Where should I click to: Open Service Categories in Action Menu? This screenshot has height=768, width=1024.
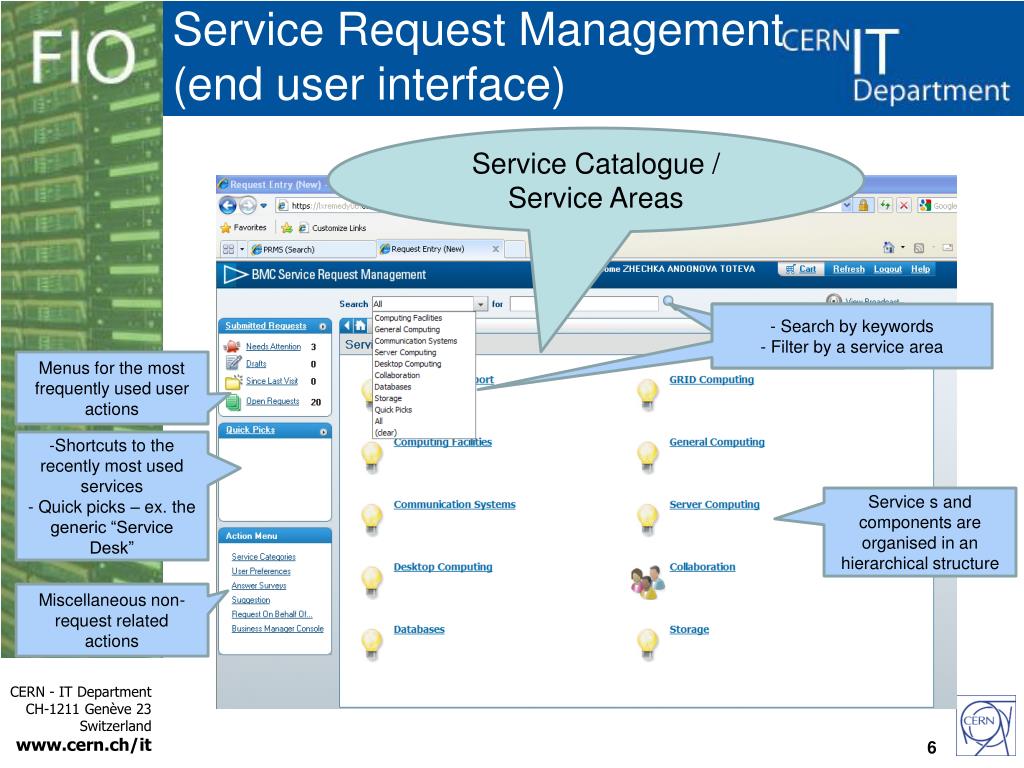click(263, 557)
